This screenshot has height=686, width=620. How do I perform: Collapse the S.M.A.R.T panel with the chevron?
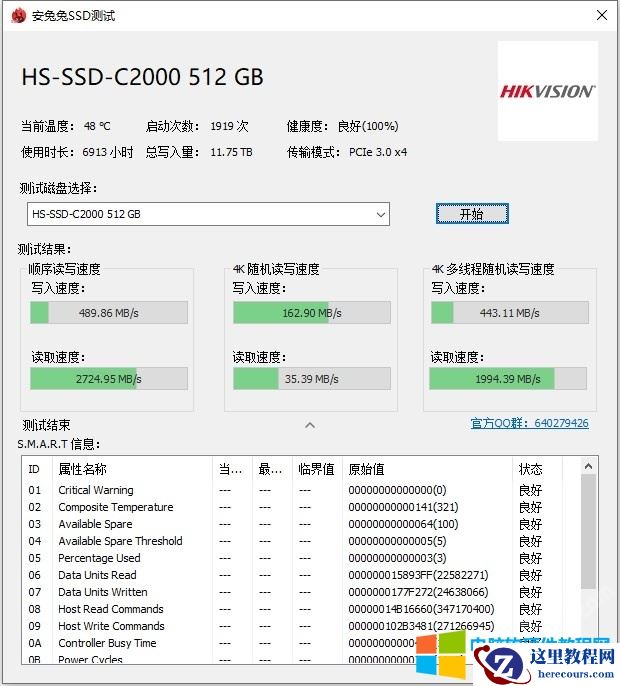tap(310, 425)
